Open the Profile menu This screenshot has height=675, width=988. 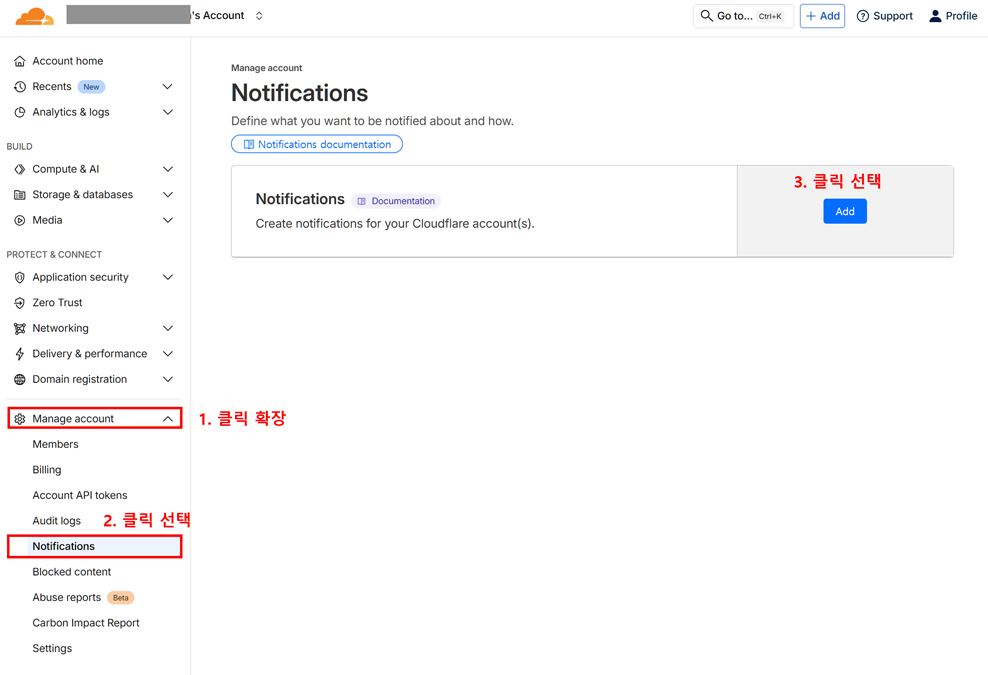coord(953,16)
